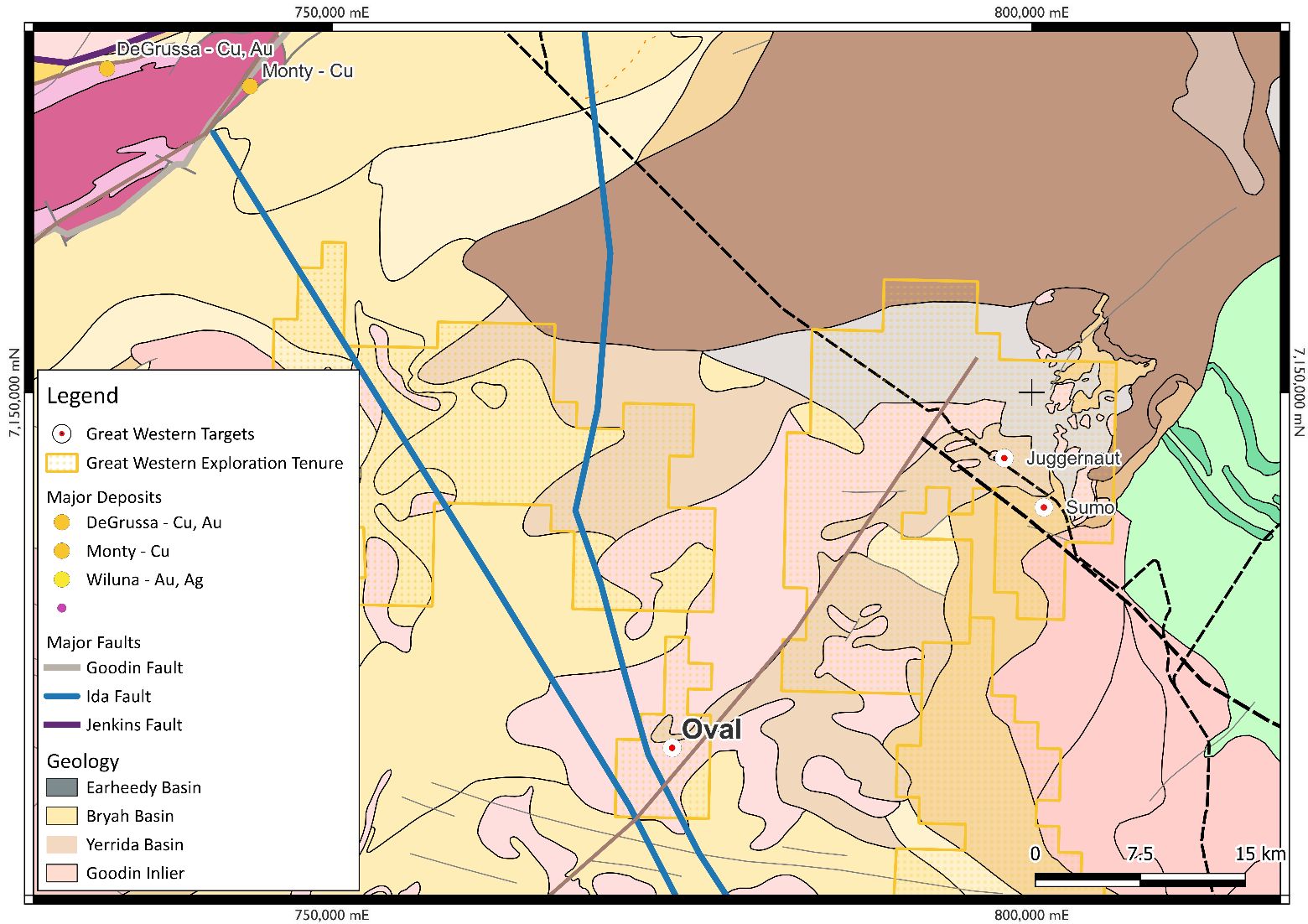Click the Great Western Targets legend symbol
The height and width of the screenshot is (924, 1308).
(x=61, y=433)
